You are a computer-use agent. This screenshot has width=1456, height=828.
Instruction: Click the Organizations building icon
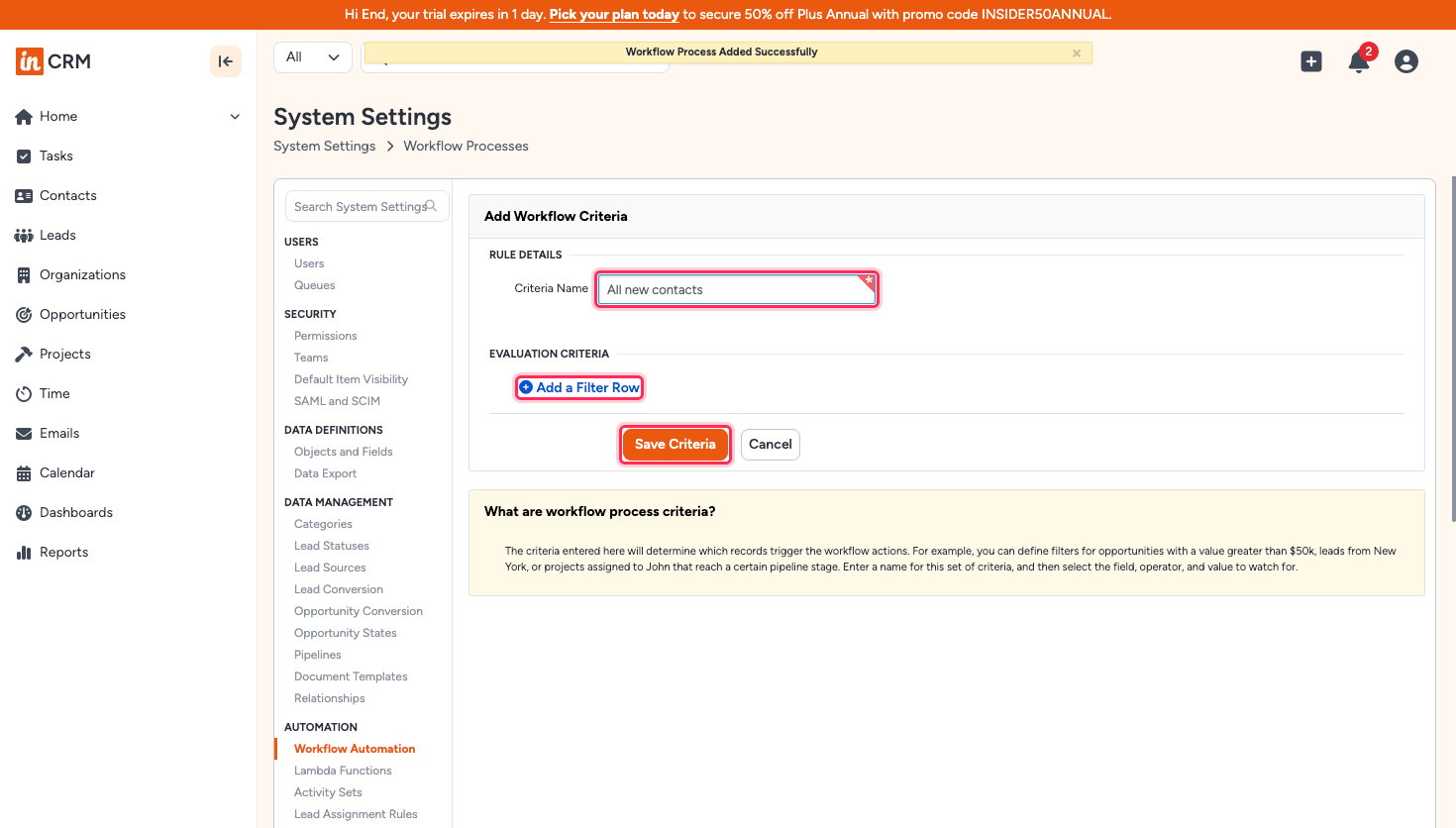coord(24,275)
